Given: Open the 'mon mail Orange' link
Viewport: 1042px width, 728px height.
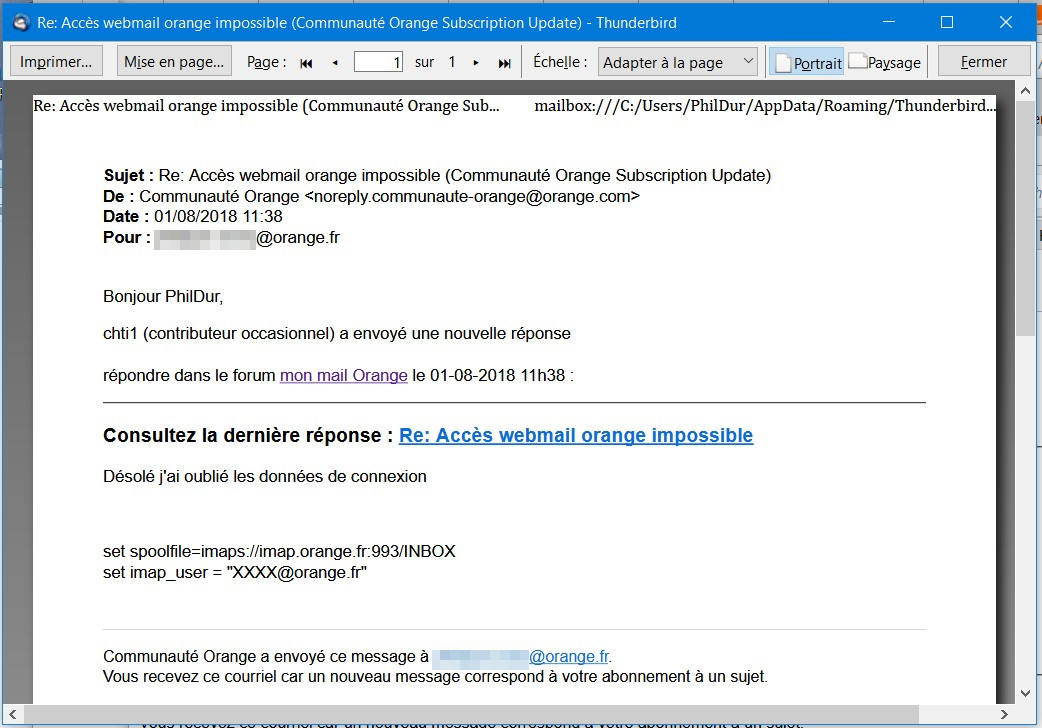Looking at the screenshot, I should (343, 376).
